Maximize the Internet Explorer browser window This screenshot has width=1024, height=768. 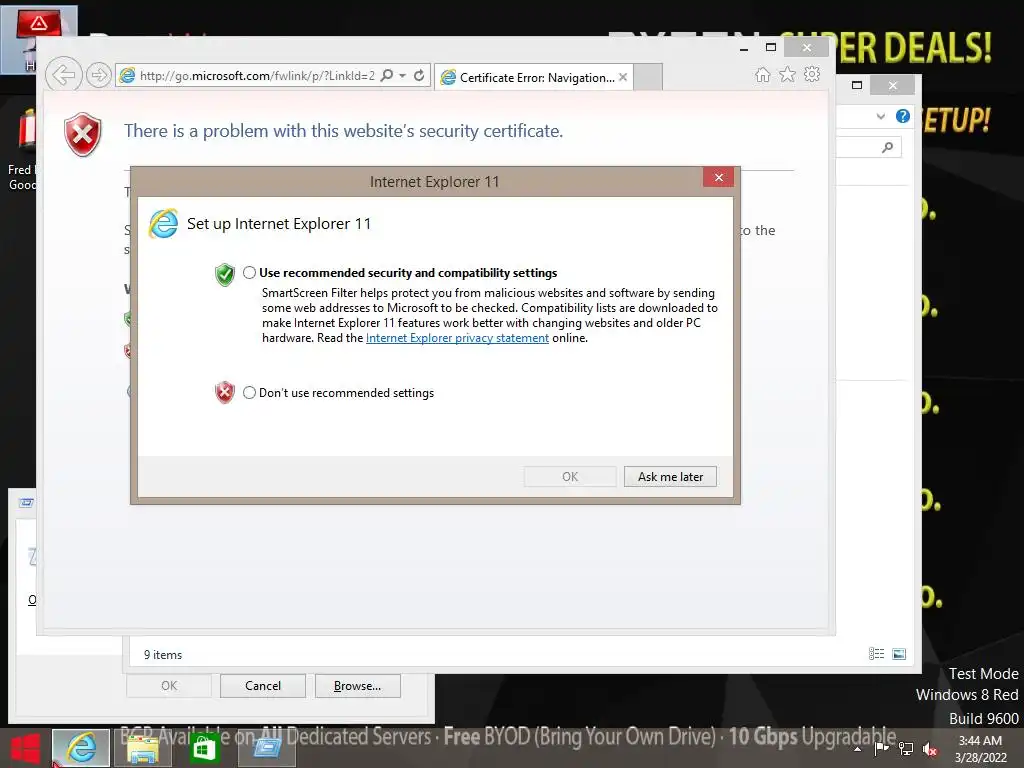pyautogui.click(x=771, y=47)
